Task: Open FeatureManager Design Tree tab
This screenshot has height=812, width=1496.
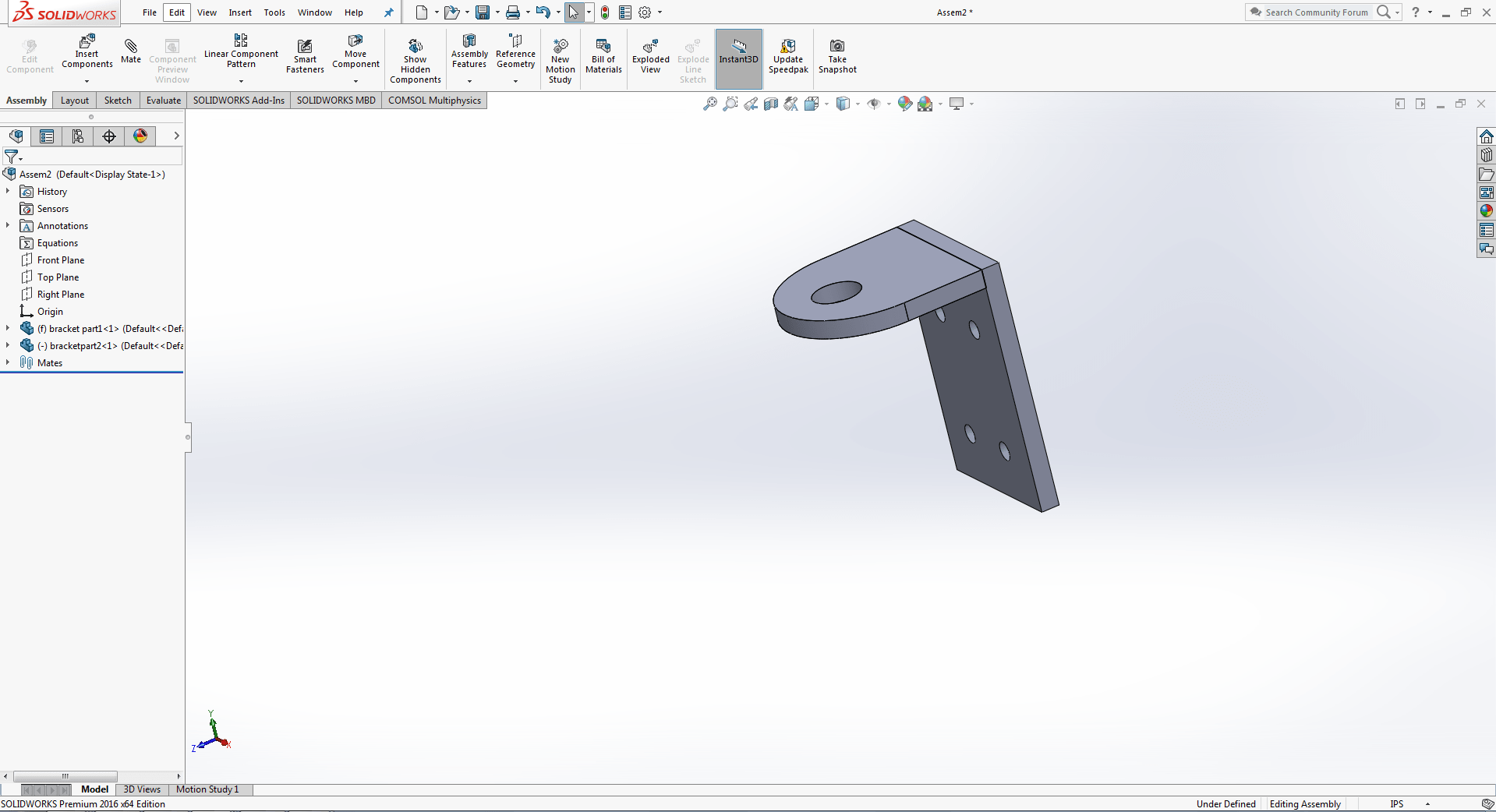Action: tap(16, 136)
